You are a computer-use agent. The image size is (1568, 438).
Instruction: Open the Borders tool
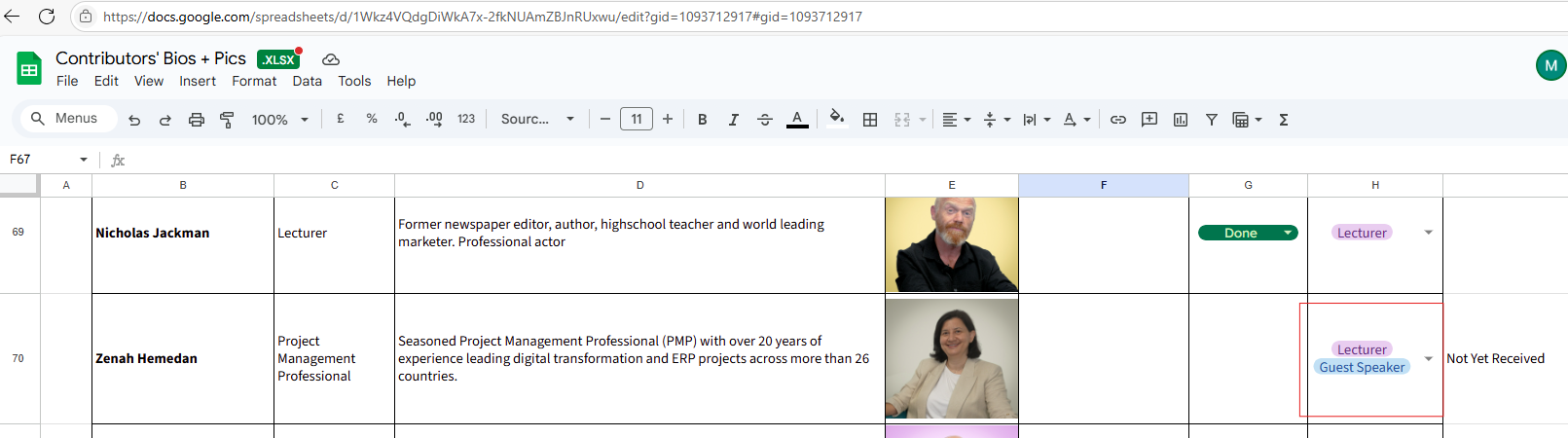click(870, 120)
